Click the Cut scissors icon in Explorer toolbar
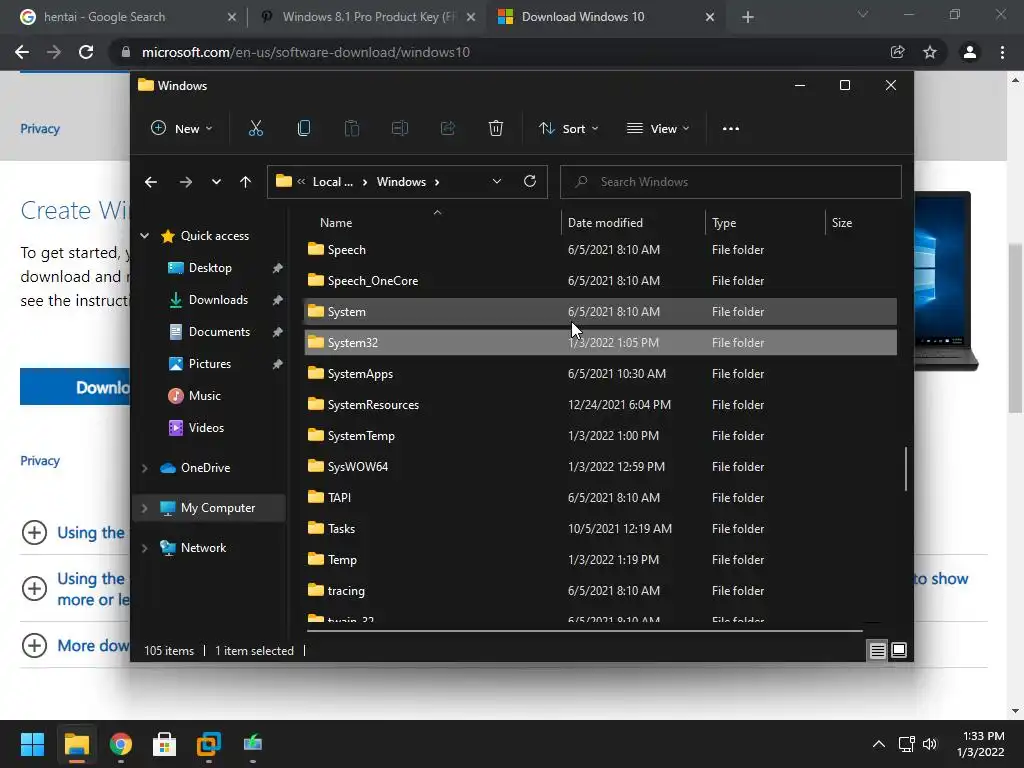 click(255, 129)
